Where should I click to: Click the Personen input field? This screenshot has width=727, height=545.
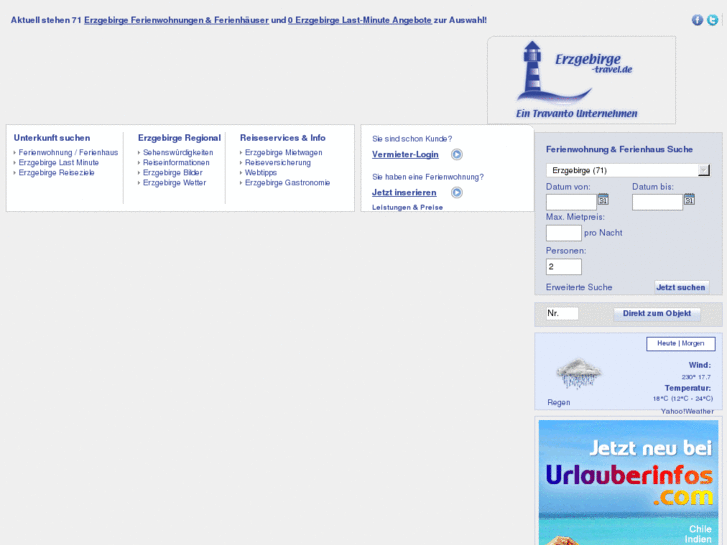[x=564, y=267]
